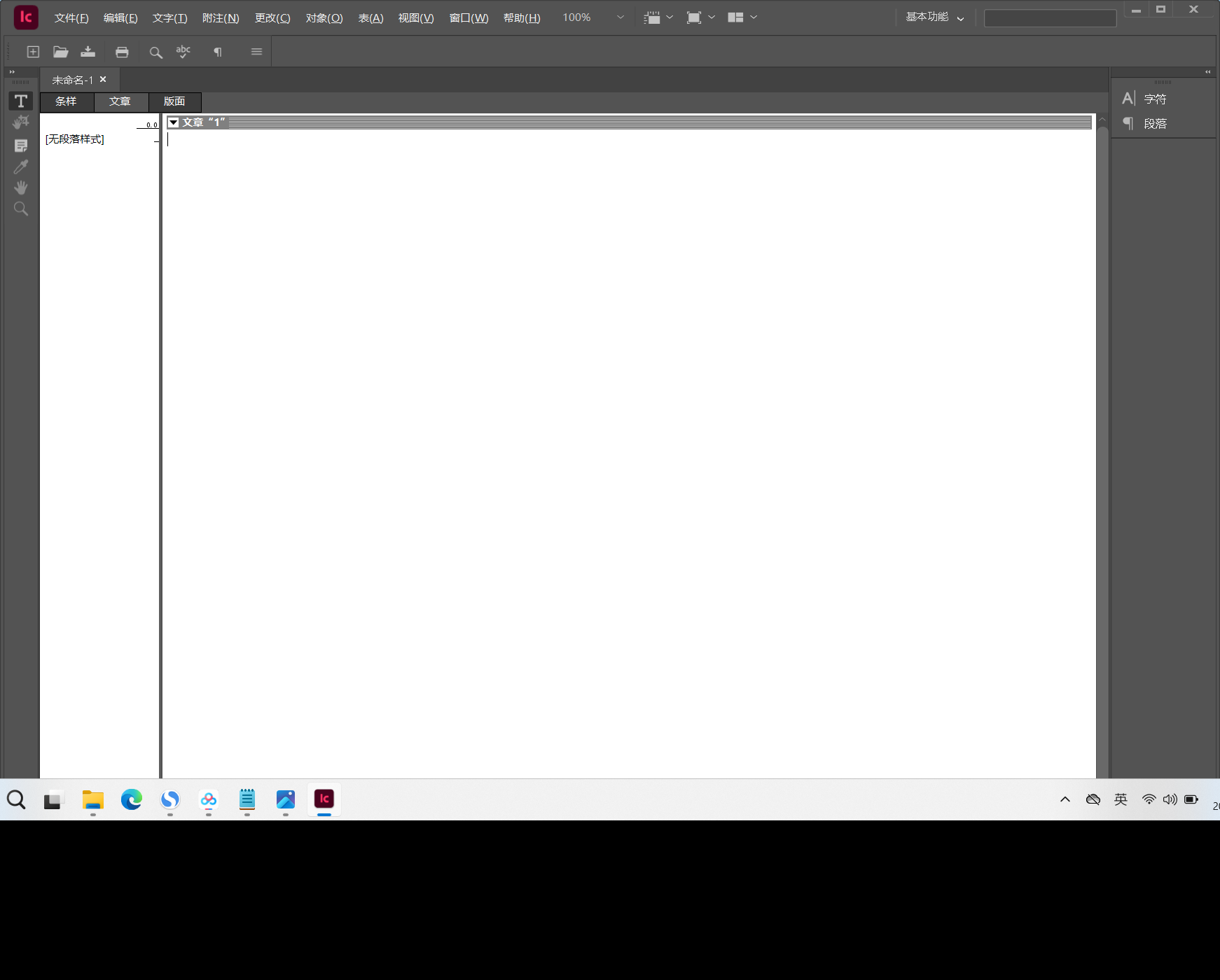The height and width of the screenshot is (980, 1220).
Task: Click the Save icon in toolbar
Action: (x=88, y=52)
